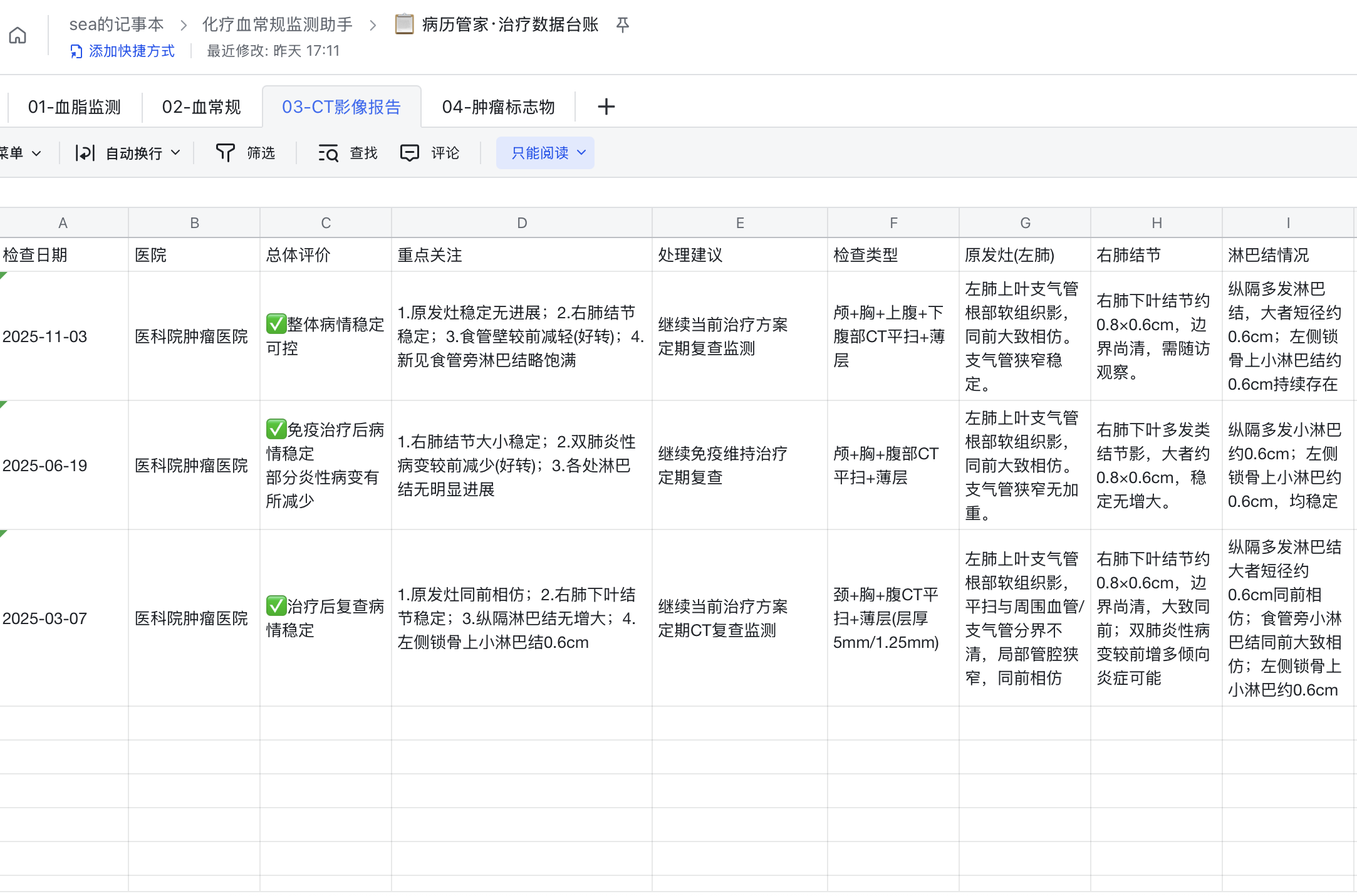Viewport: 1357px width, 896px height.
Task: Open the 只能阅读 permission dropdown
Action: (545, 153)
